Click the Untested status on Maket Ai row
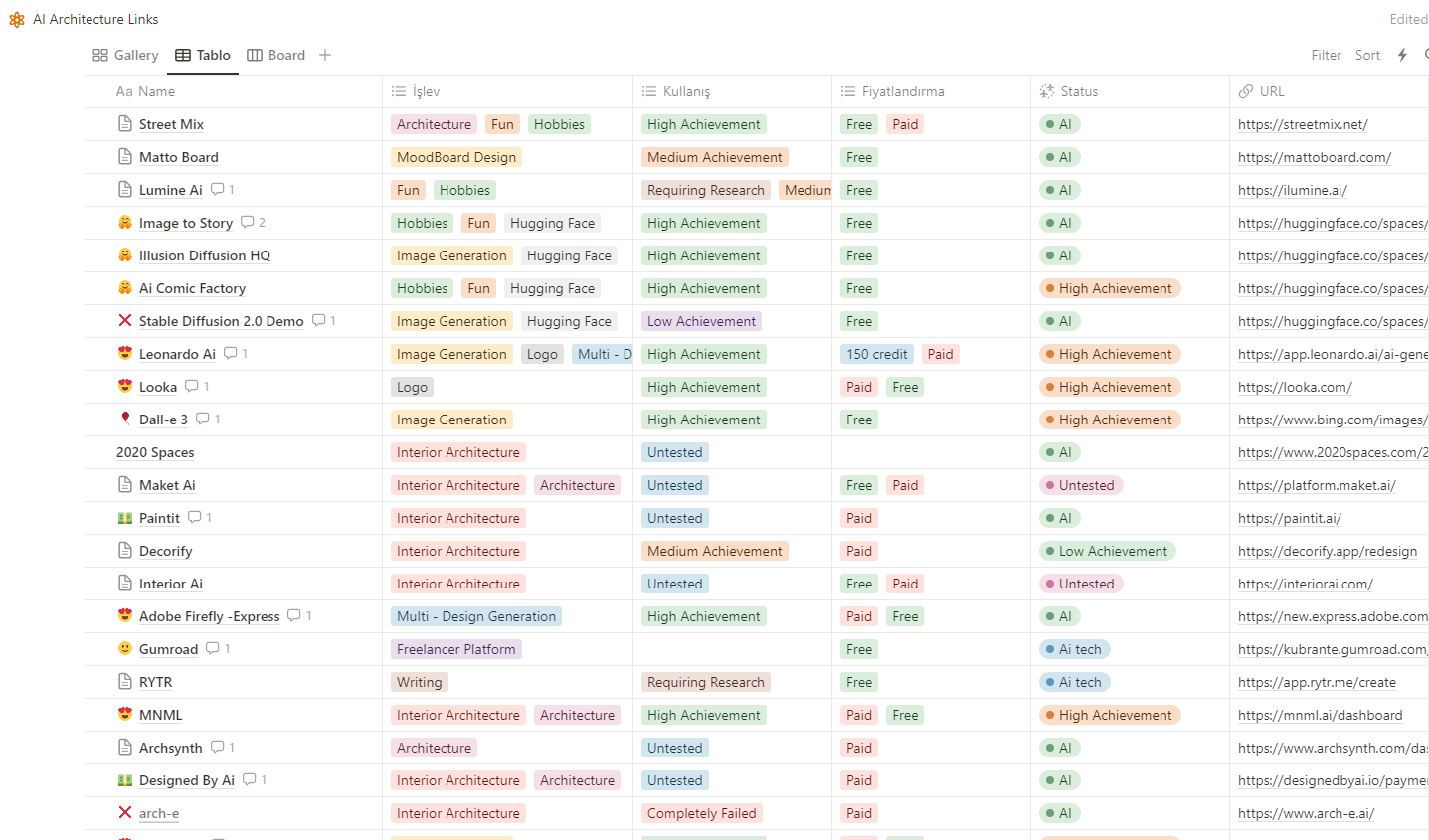Image resolution: width=1429 pixels, height=840 pixels. pyautogui.click(x=1081, y=485)
